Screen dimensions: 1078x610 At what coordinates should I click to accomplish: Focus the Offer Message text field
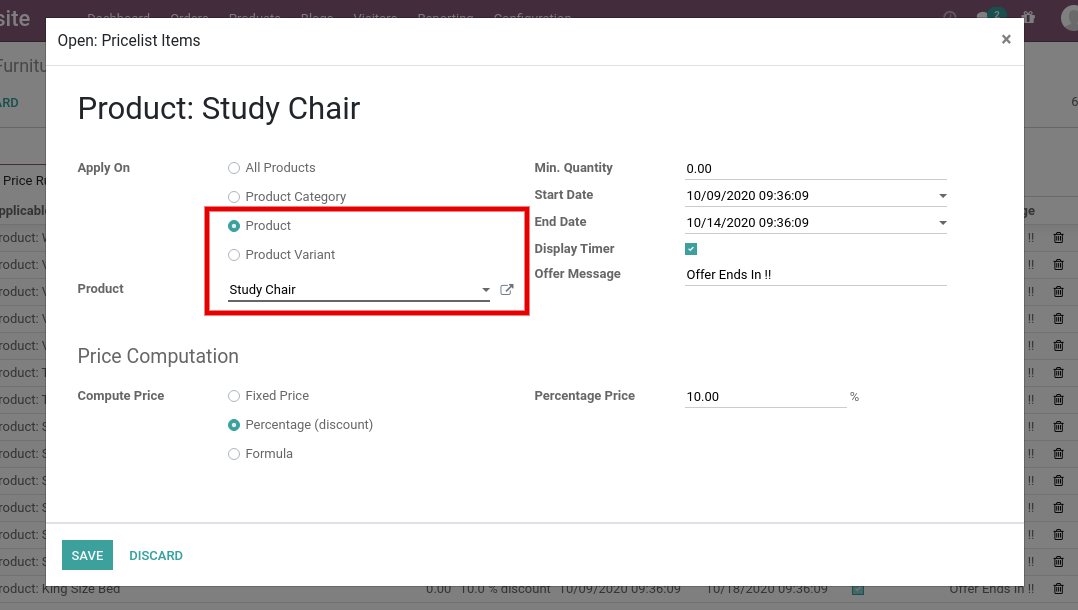[x=815, y=274]
